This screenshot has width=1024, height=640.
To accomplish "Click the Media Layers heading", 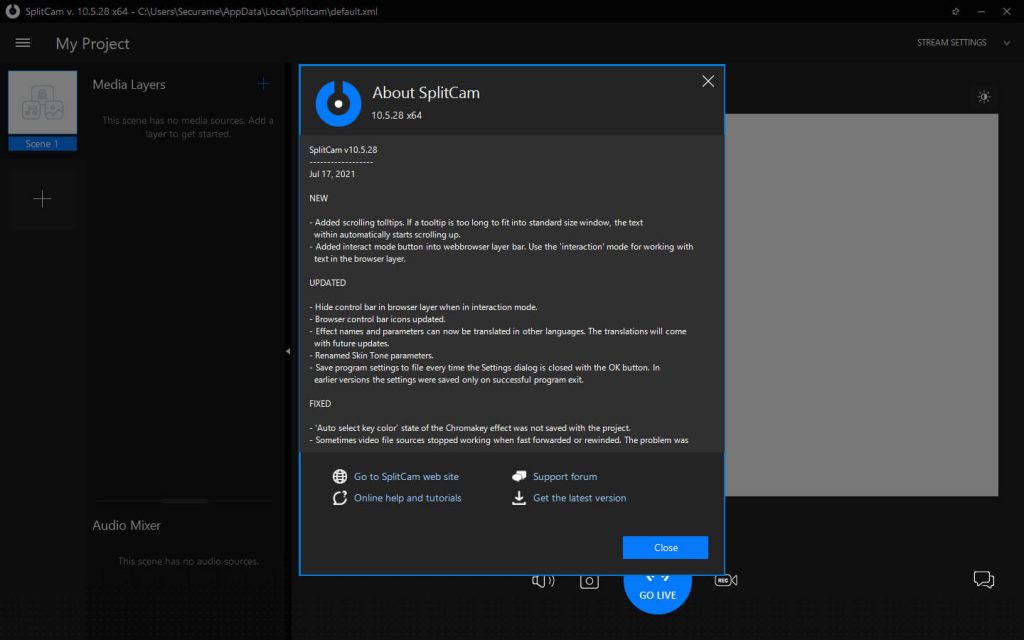I will (129, 84).
